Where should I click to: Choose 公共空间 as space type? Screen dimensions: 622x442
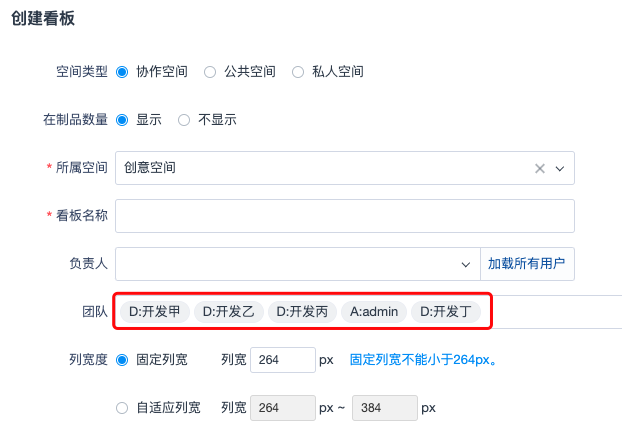tap(210, 72)
